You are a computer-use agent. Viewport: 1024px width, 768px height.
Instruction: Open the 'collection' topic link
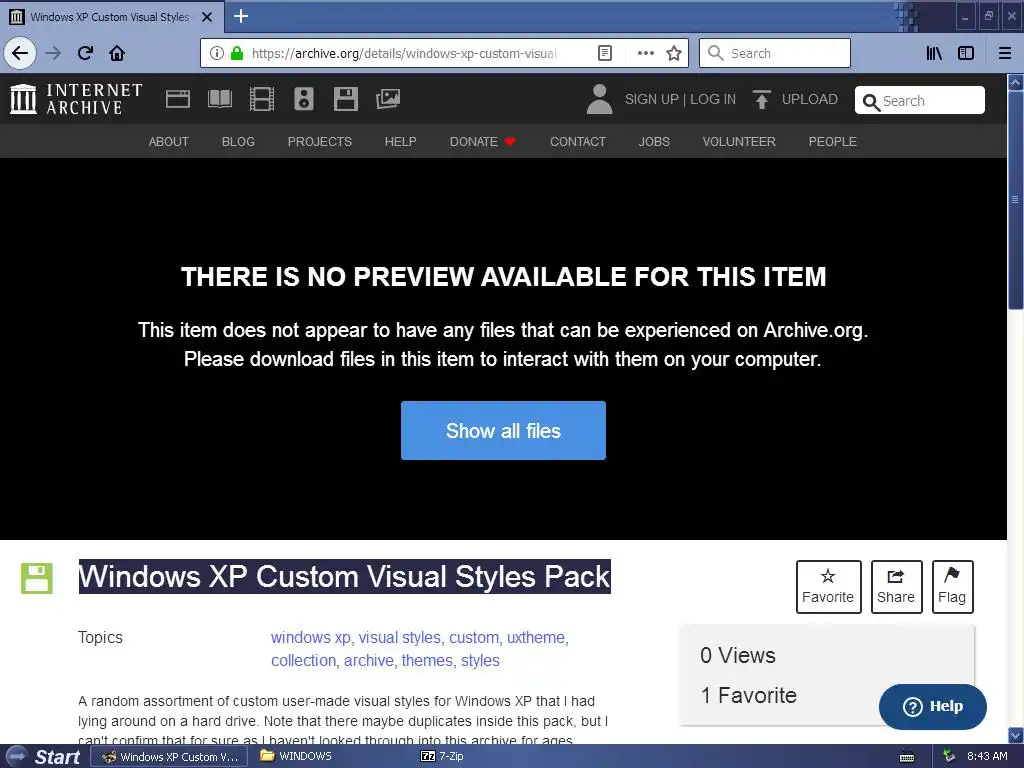click(x=304, y=661)
